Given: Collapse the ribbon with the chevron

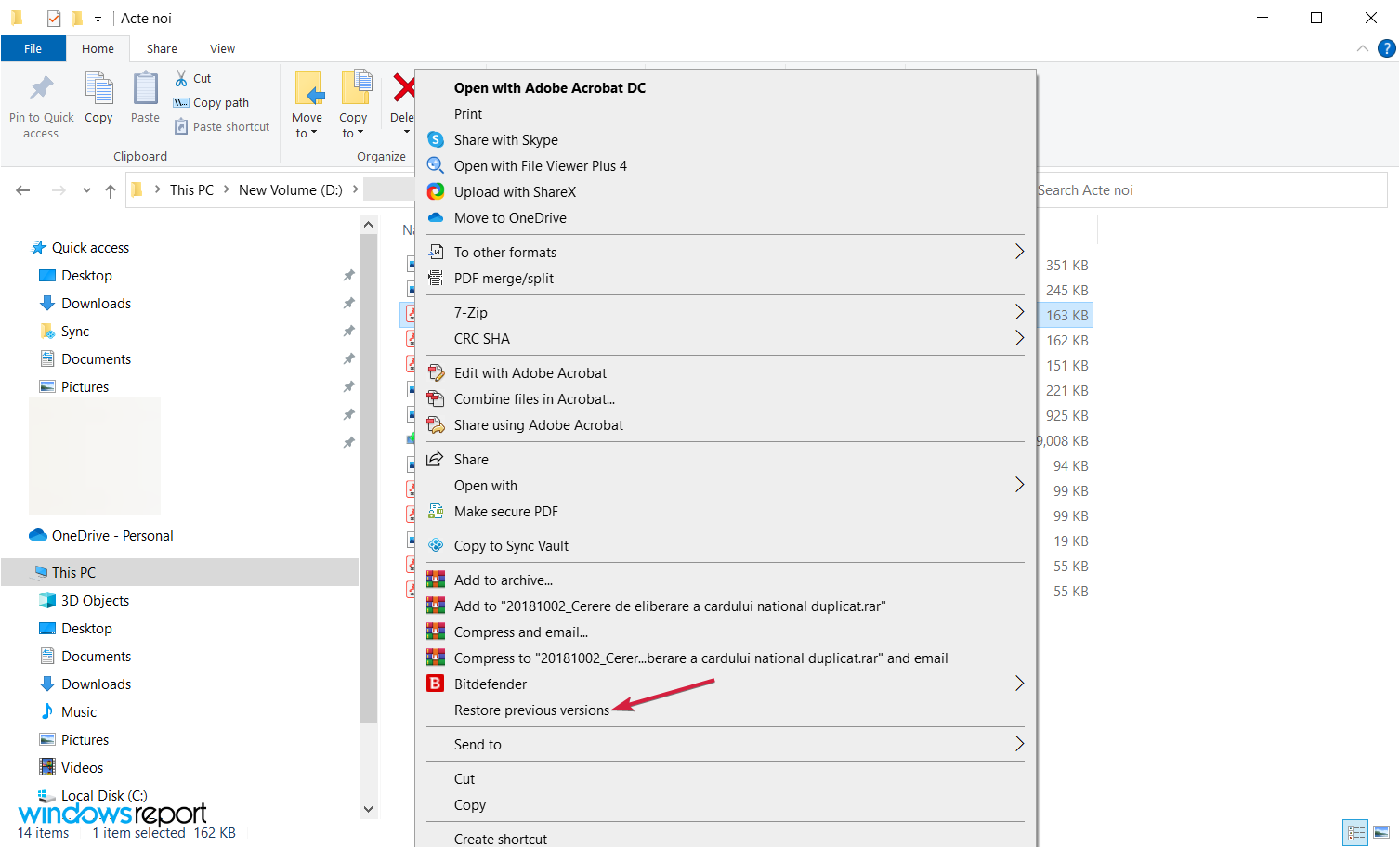Looking at the screenshot, I should coord(1362,48).
